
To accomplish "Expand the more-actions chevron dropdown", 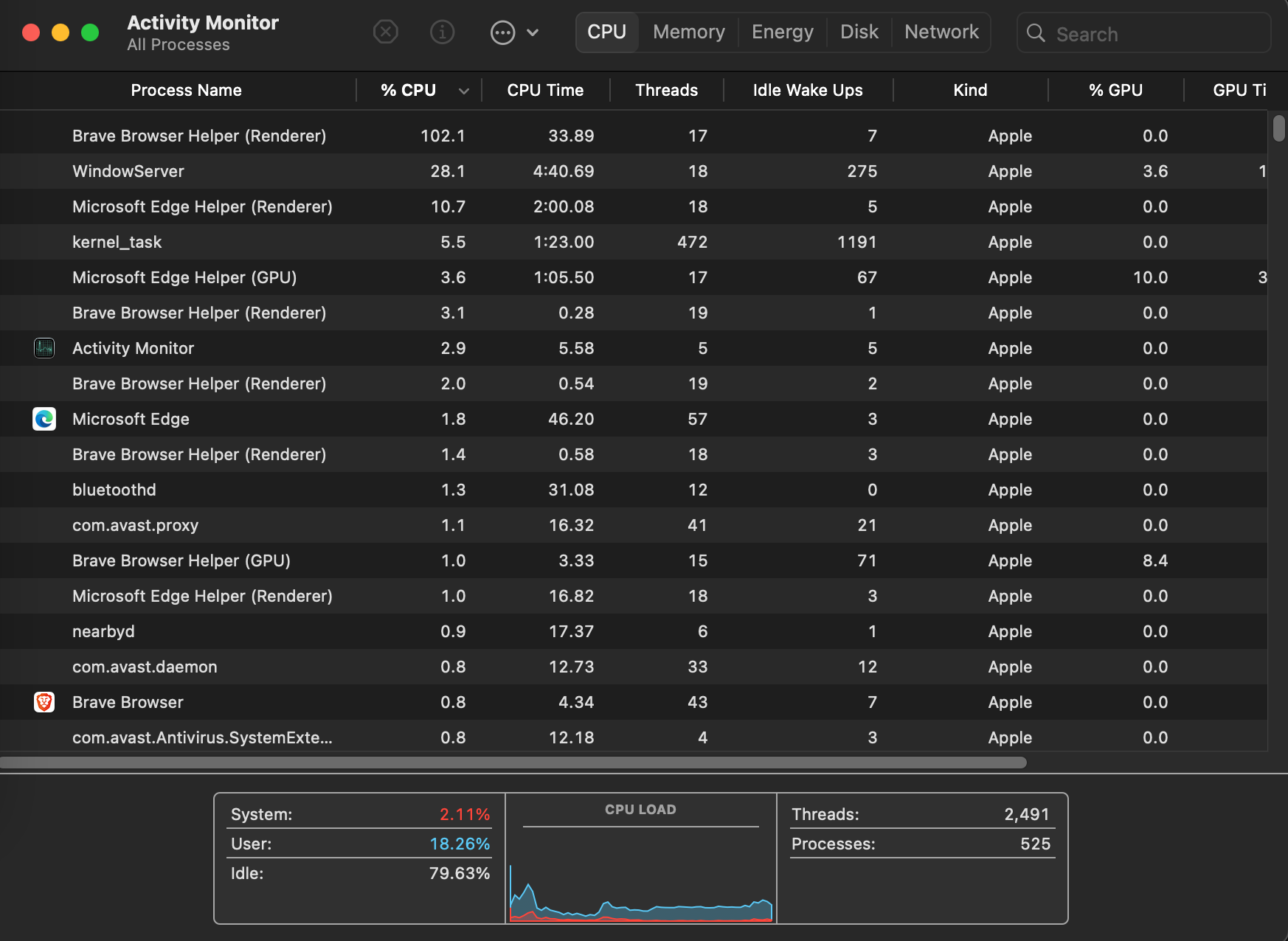I will click(x=533, y=32).
